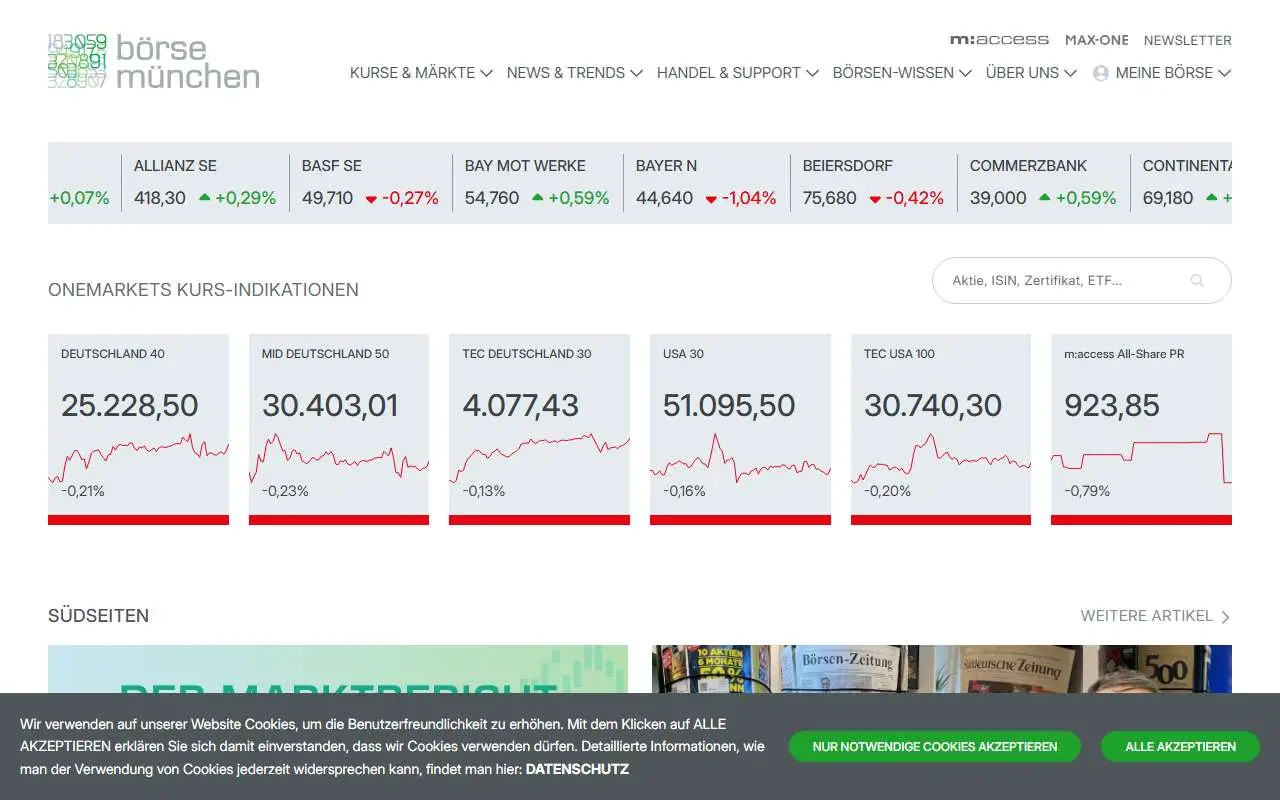Click the red down arrow for Bayer N
Image resolution: width=1280 pixels, height=800 pixels.
tap(711, 199)
